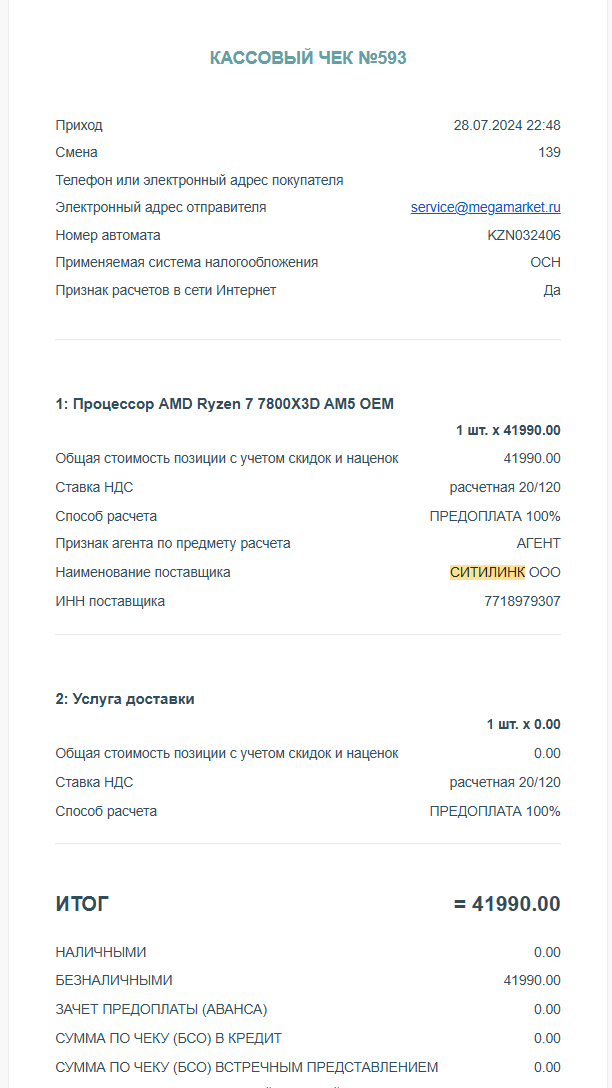Click the ИТОГ label

click(82, 905)
